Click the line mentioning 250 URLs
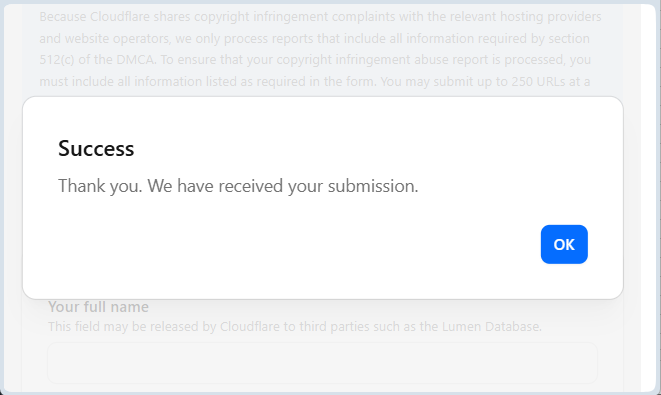 coord(314,81)
